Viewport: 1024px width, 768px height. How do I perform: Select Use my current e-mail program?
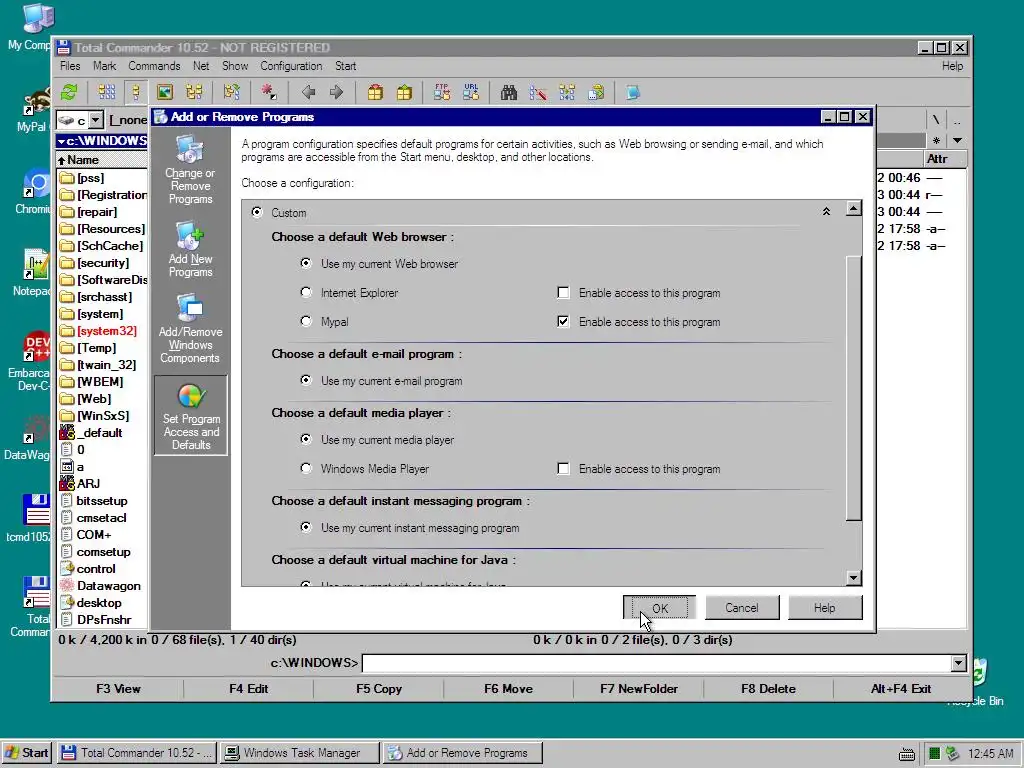pyautogui.click(x=306, y=380)
